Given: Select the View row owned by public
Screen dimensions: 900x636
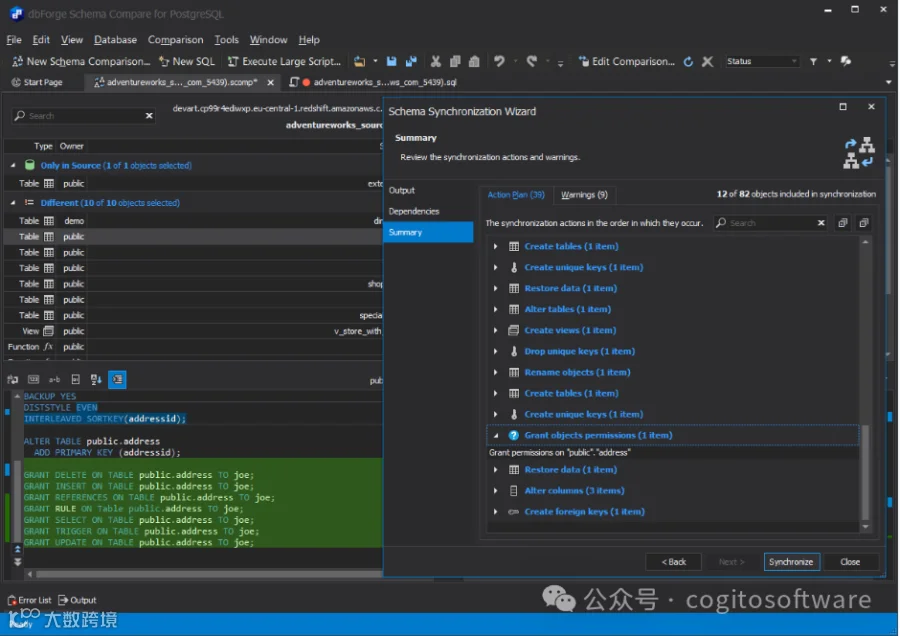Looking at the screenshot, I should pyautogui.click(x=193, y=331).
